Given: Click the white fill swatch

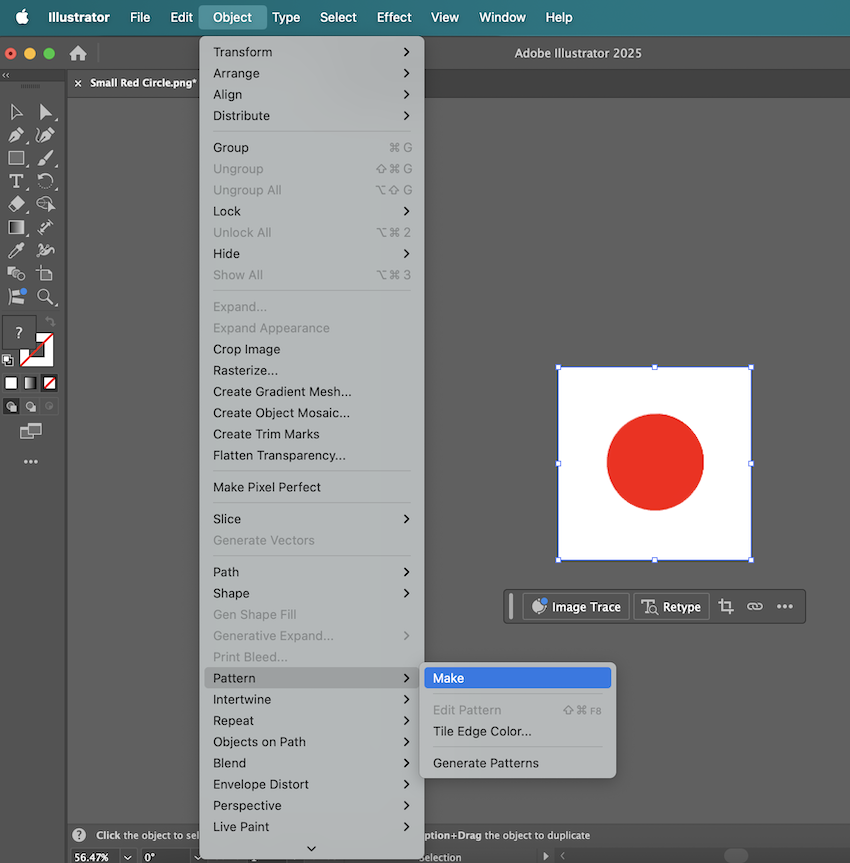Looking at the screenshot, I should [13, 382].
